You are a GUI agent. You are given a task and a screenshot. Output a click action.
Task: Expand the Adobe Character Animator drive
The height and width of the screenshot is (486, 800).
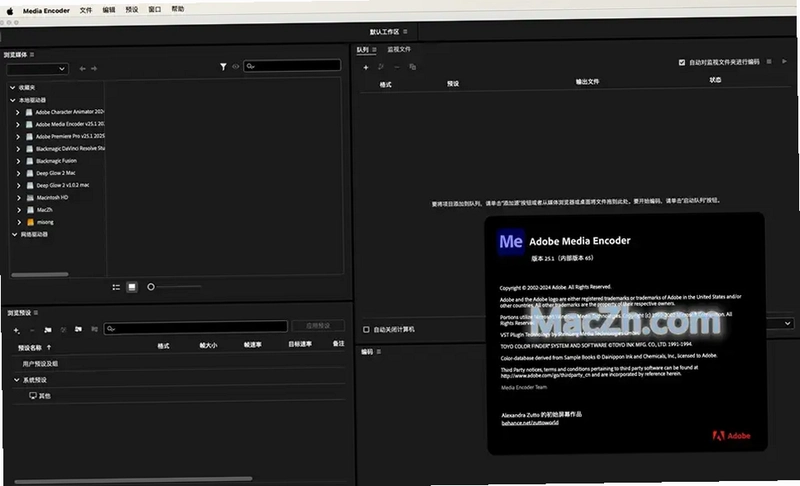[18, 112]
